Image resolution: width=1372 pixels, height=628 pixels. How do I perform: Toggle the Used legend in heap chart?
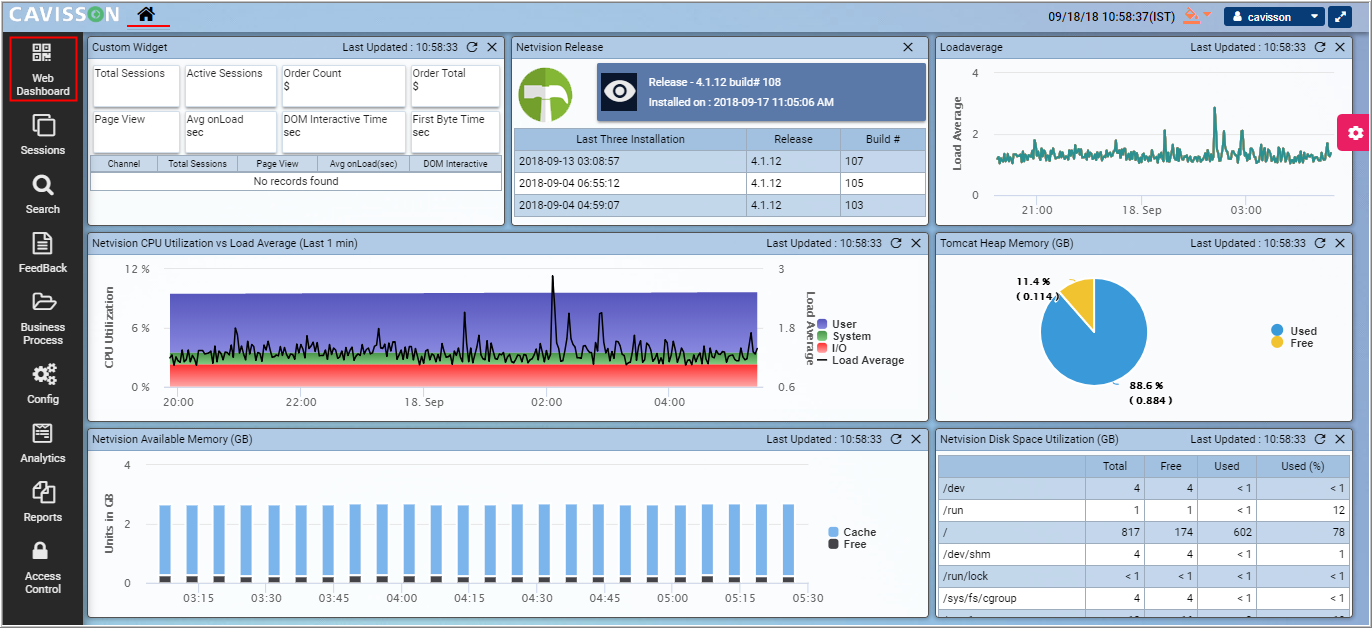click(x=1294, y=331)
